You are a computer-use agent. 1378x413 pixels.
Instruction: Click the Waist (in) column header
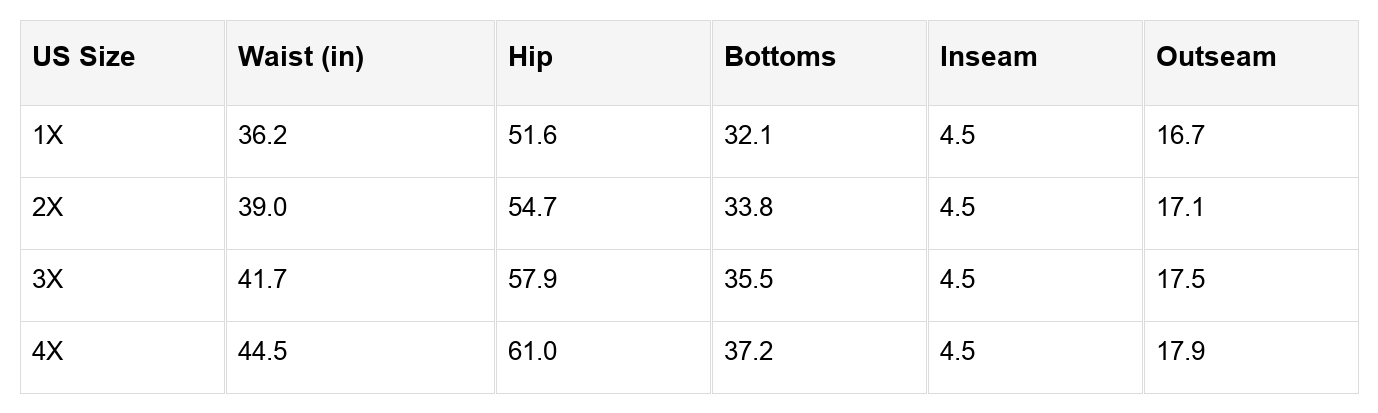coord(301,57)
